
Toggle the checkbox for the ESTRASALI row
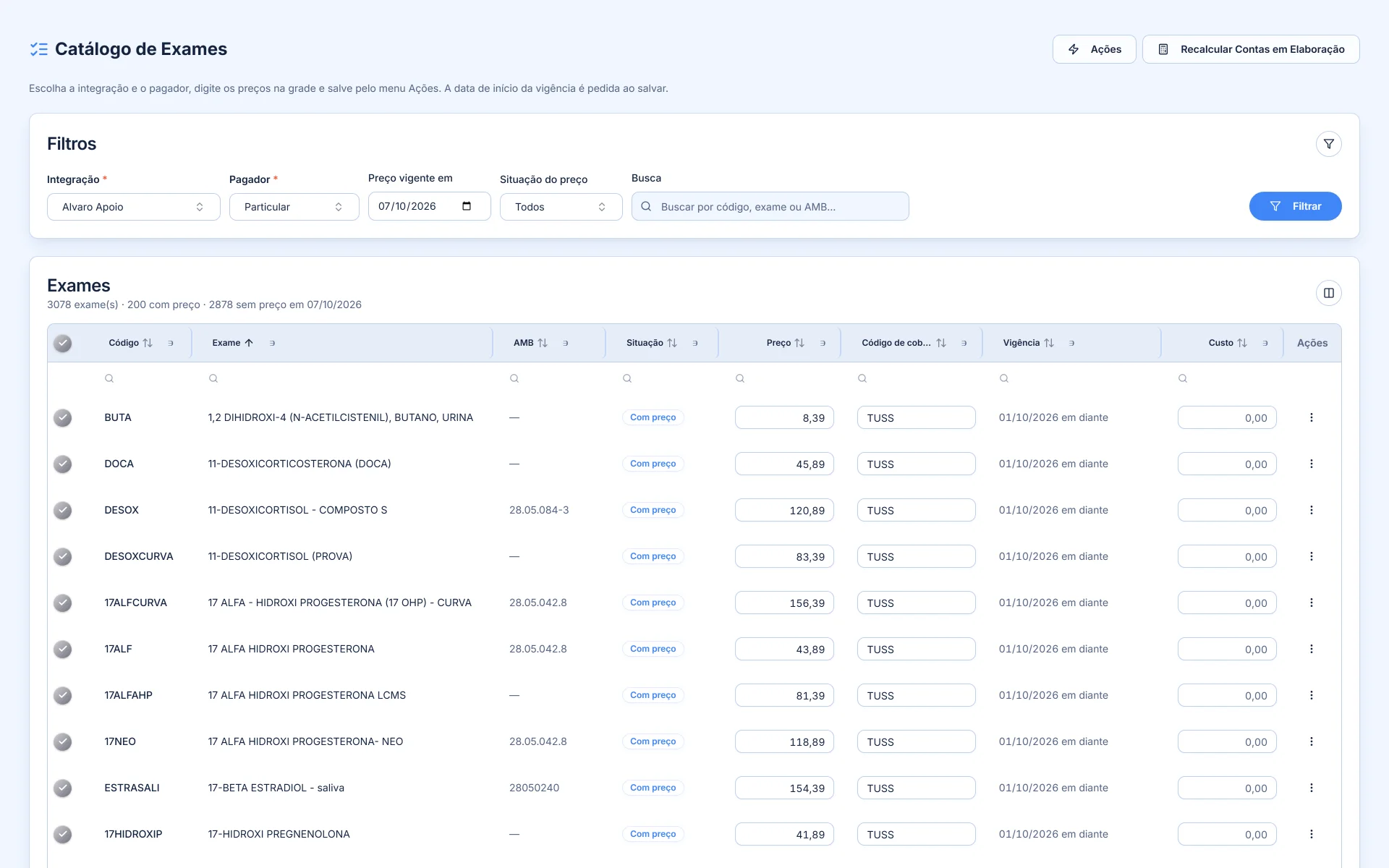[x=63, y=788]
